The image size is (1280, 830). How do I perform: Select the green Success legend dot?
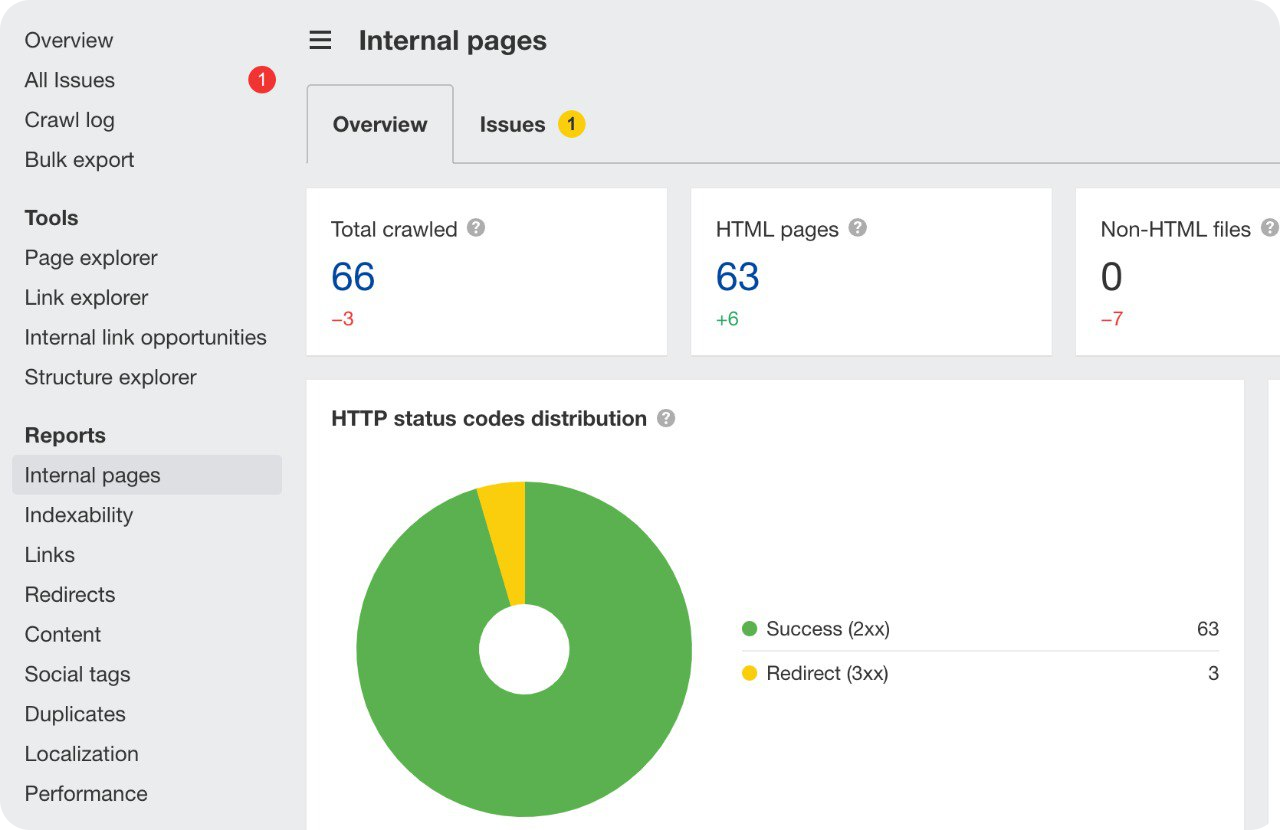[750, 629]
